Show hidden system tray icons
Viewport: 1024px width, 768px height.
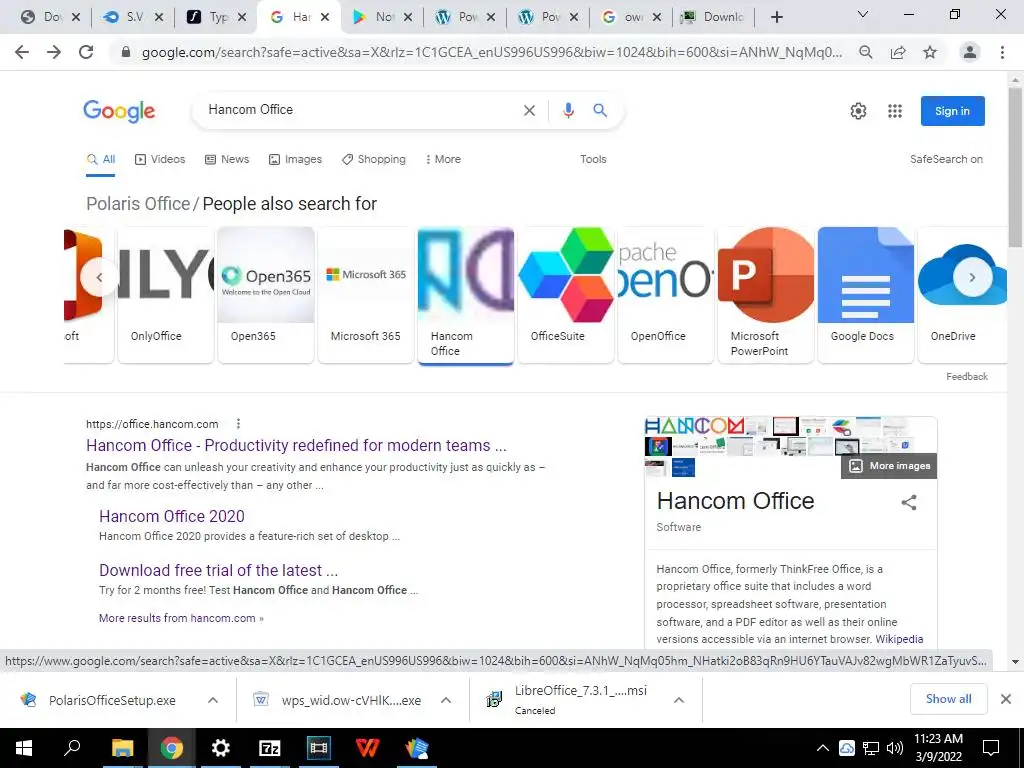tap(823, 748)
